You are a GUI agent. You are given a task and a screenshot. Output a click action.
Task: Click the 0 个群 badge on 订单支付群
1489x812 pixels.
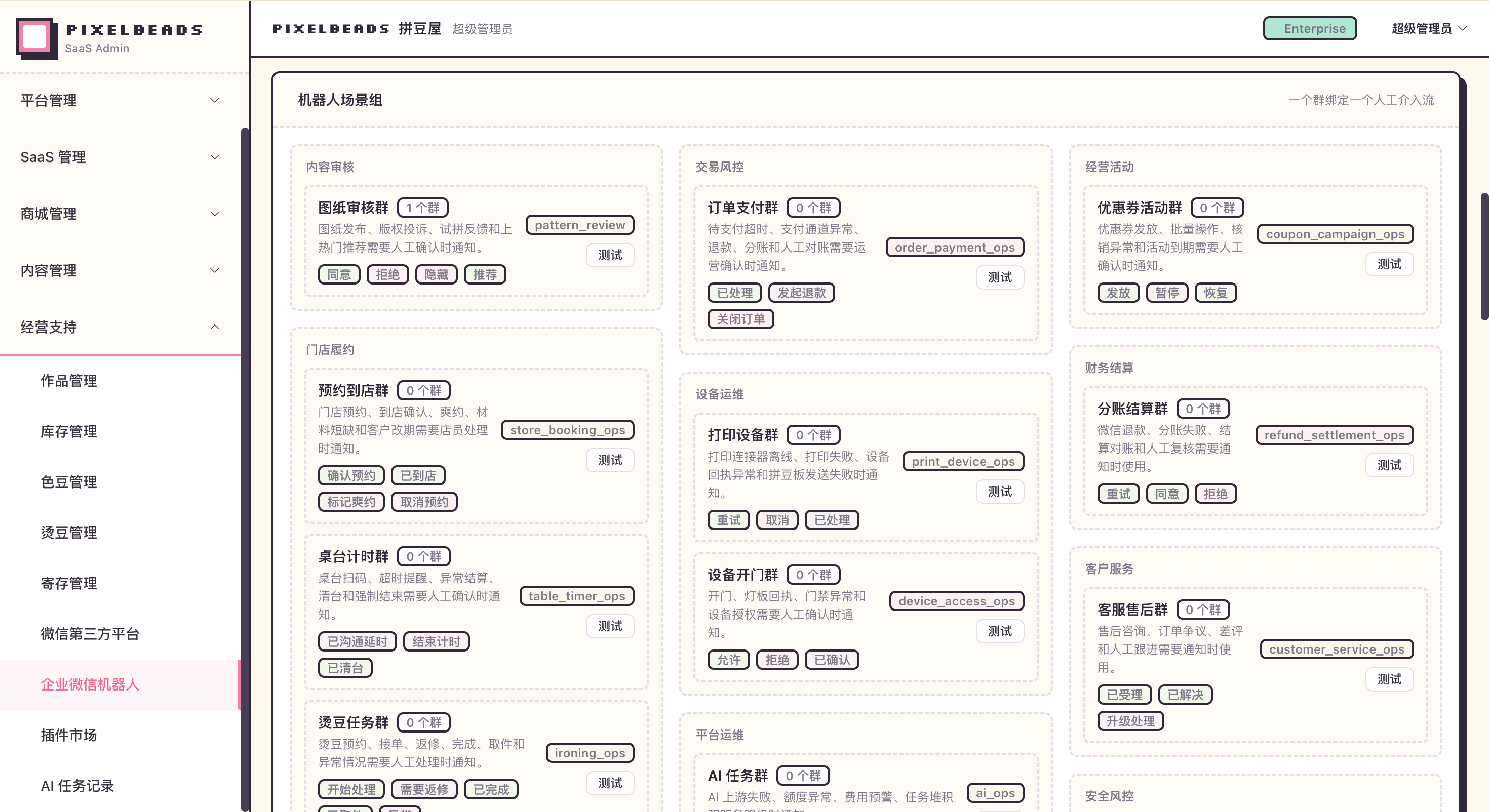(813, 208)
